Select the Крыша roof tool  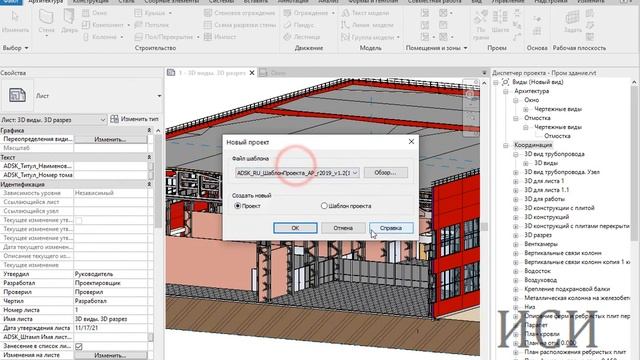coord(153,13)
